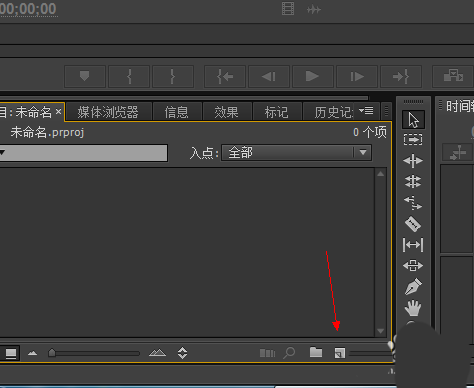
Task: Click Automate to Sequence icon
Action: (x=267, y=353)
